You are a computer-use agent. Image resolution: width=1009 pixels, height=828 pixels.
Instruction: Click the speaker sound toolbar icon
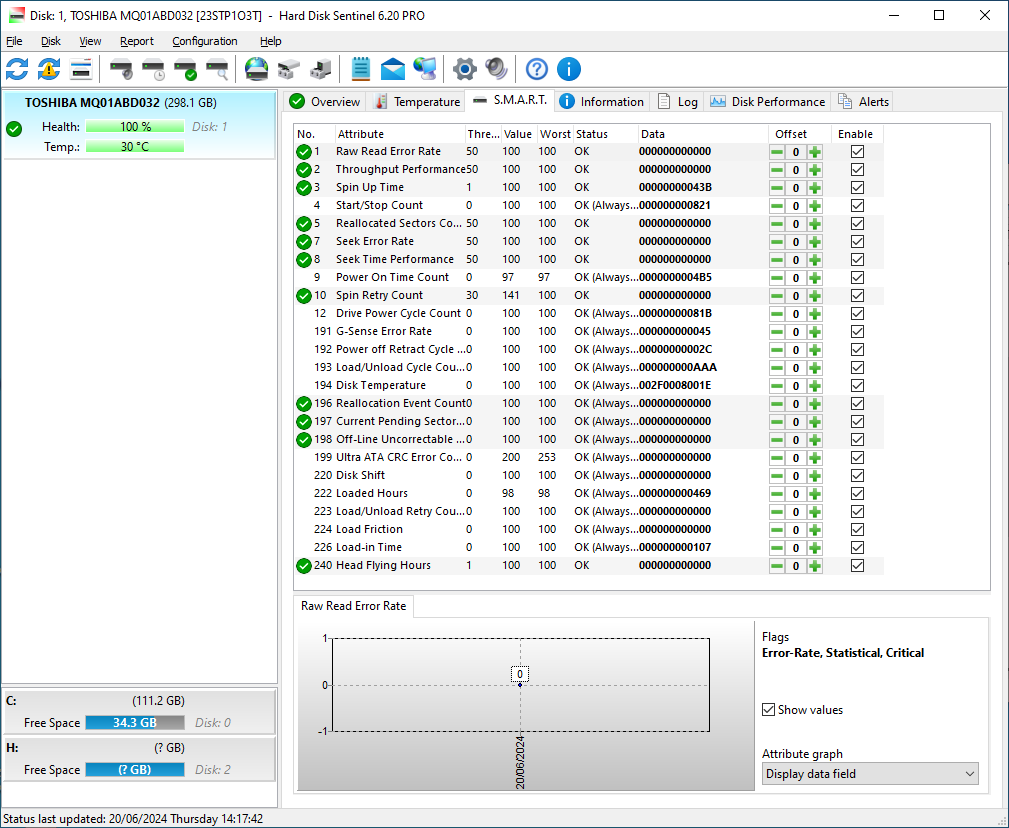pos(496,69)
